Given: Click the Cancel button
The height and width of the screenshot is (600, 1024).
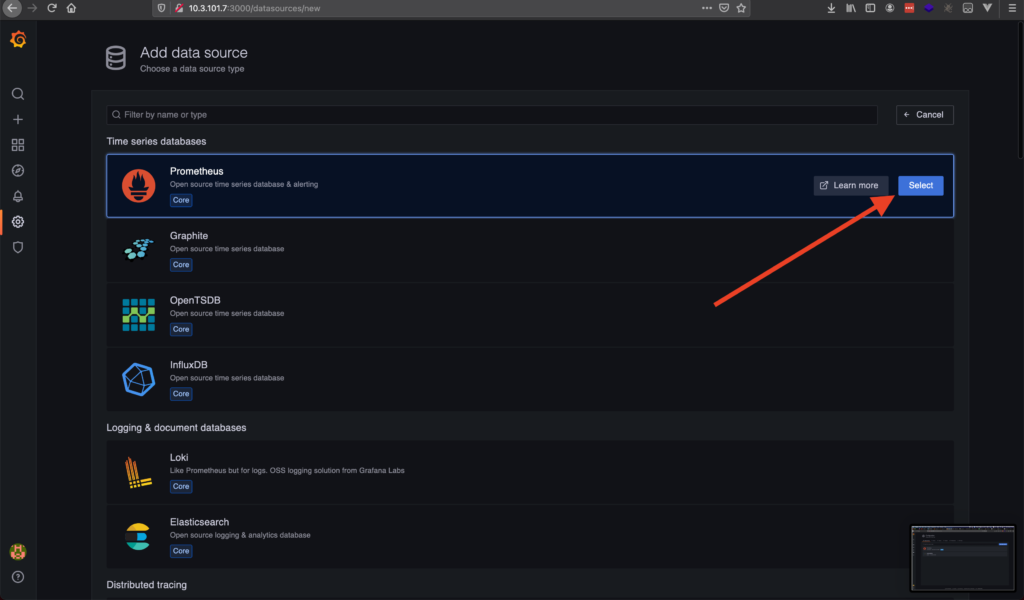Looking at the screenshot, I should point(924,115).
